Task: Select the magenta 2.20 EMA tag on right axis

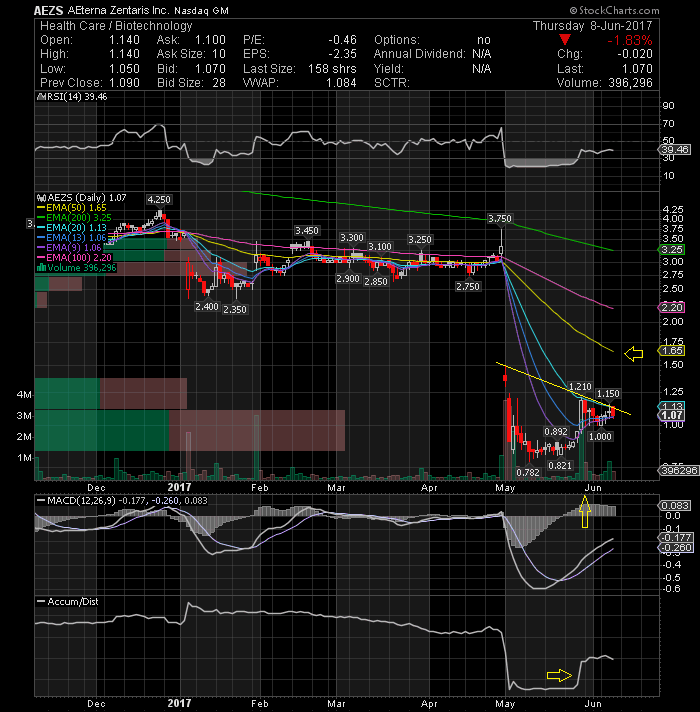Action: [671, 308]
